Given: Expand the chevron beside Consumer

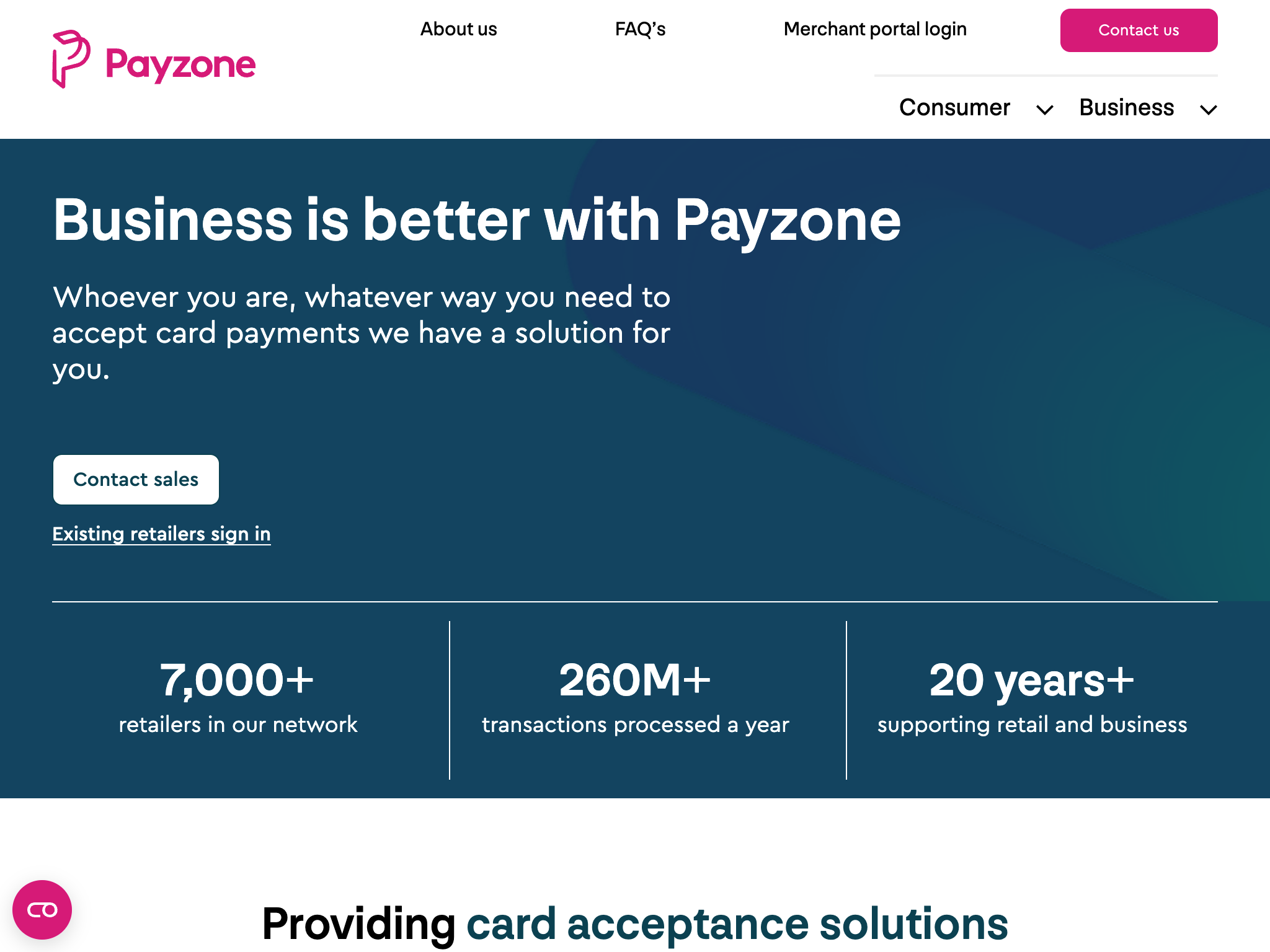Looking at the screenshot, I should pyautogui.click(x=1045, y=110).
